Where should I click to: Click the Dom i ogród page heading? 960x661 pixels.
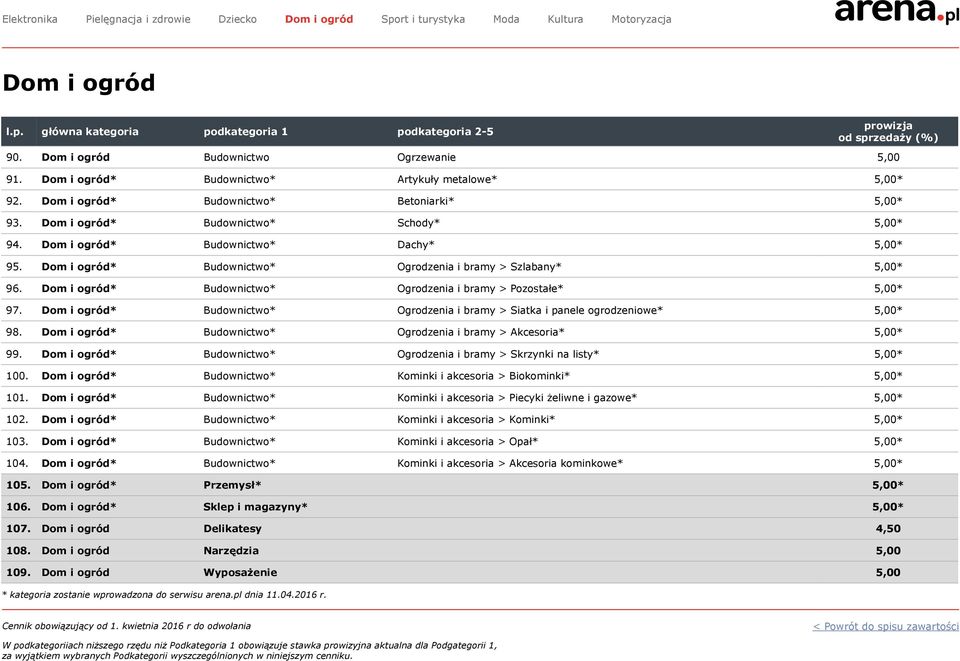(x=79, y=83)
